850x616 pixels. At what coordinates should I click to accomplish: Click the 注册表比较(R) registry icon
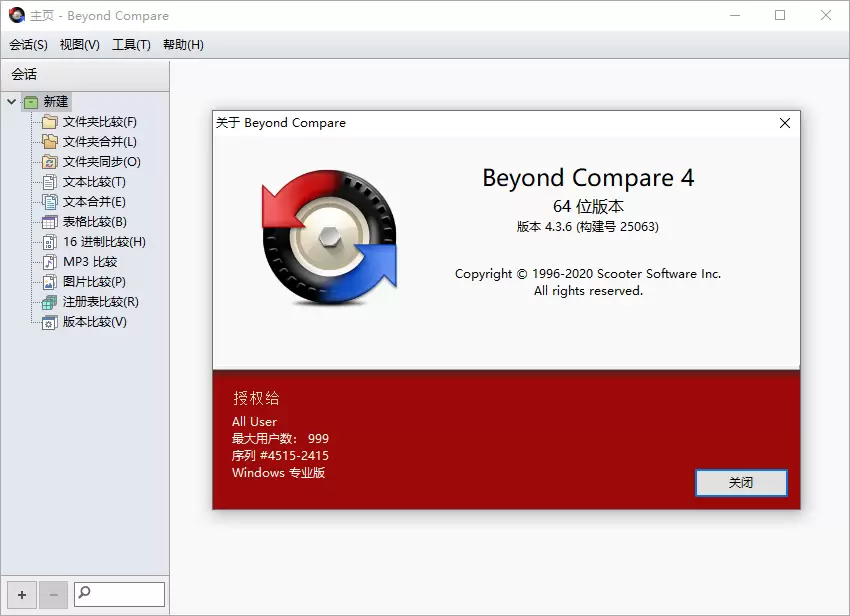click(49, 302)
